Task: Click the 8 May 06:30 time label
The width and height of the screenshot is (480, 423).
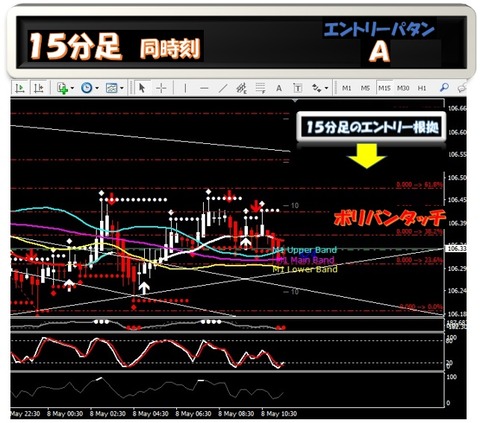Action: [193, 414]
